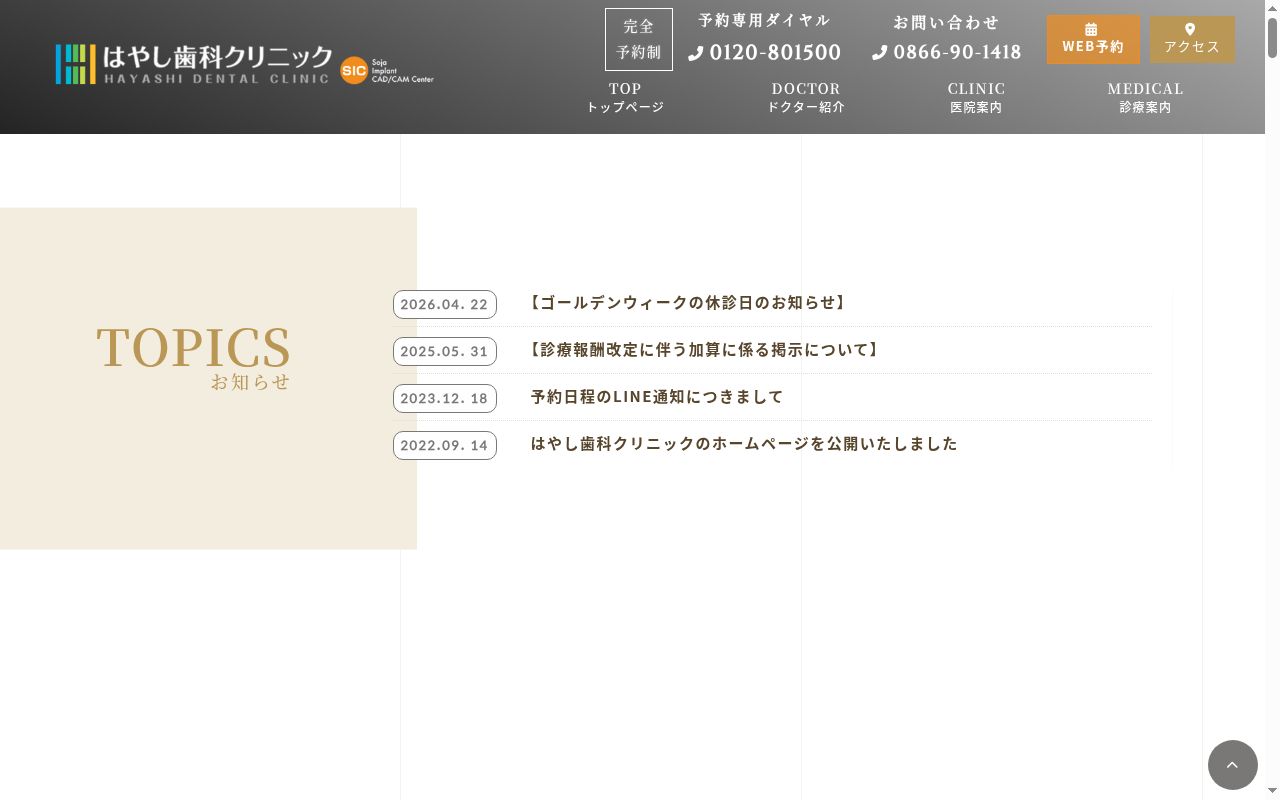Open the DOCTOR ドクター紹介 menu
The image size is (1280, 800).
[806, 97]
